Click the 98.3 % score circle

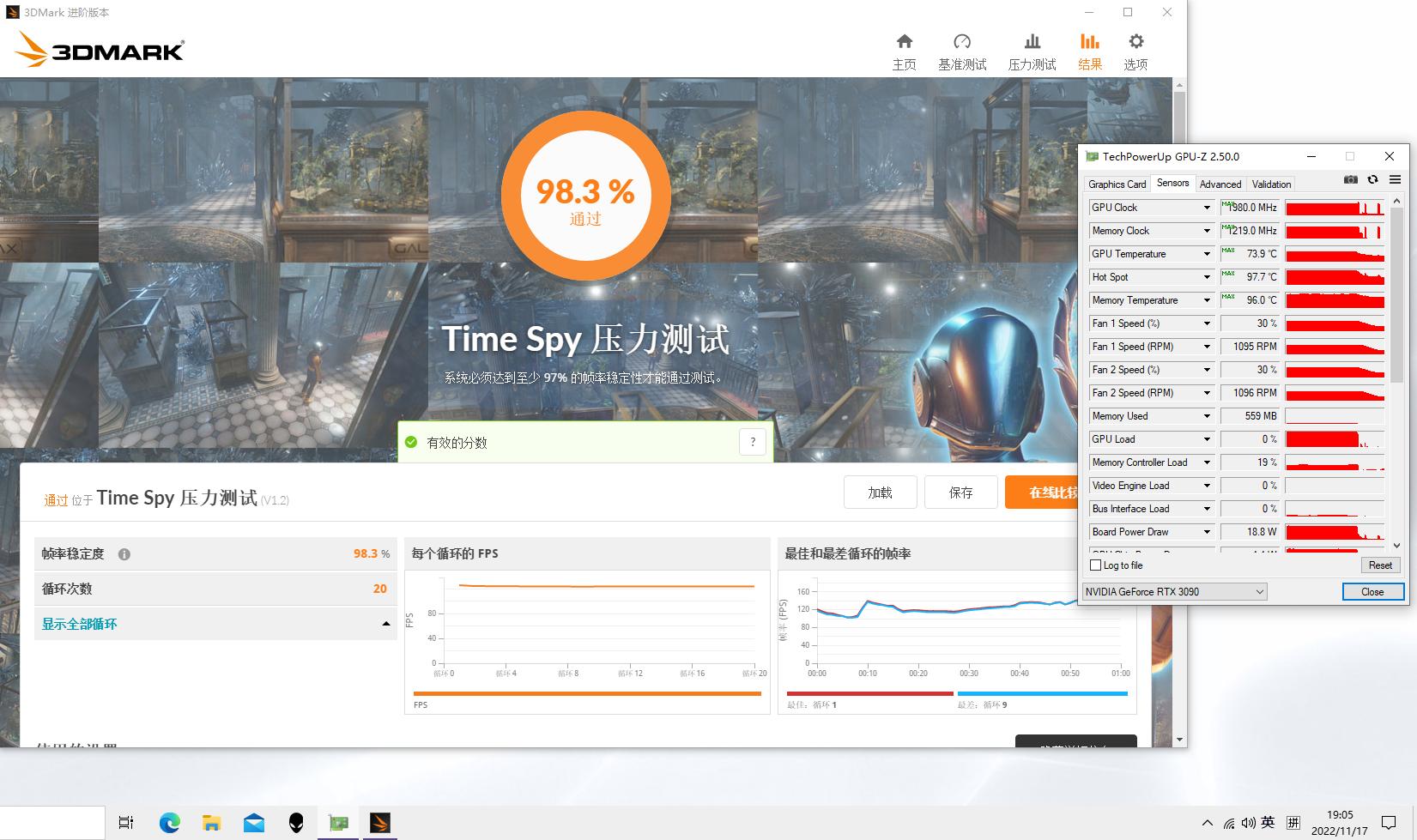[585, 194]
